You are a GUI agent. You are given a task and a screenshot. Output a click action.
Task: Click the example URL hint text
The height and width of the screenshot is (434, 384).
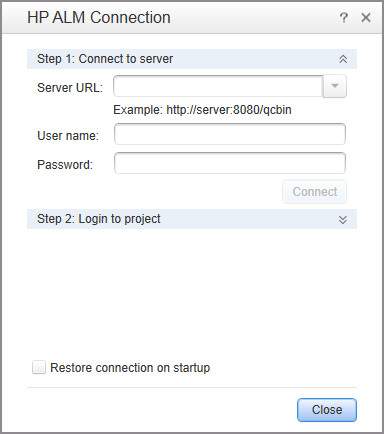pyautogui.click(x=202, y=110)
